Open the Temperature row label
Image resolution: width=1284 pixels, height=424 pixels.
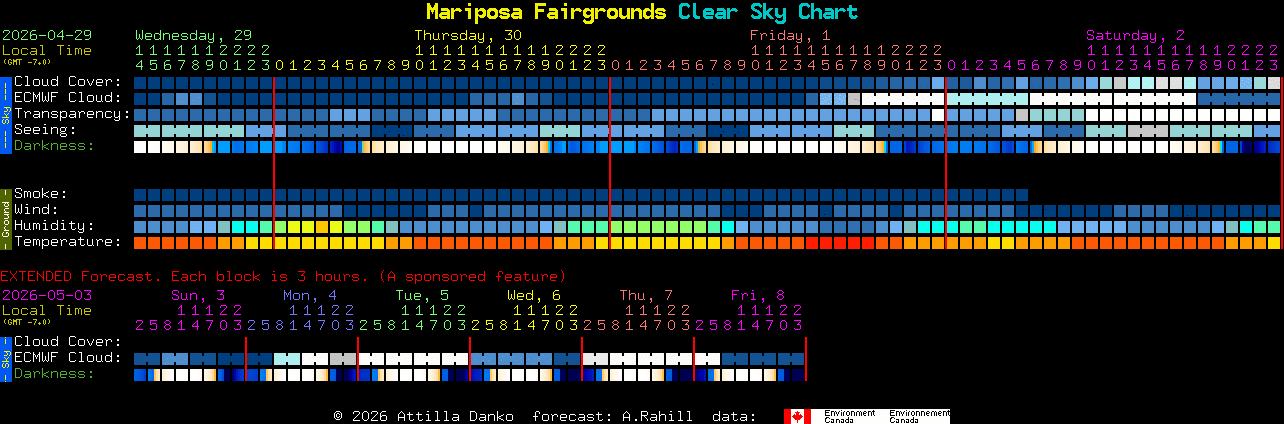point(67,242)
